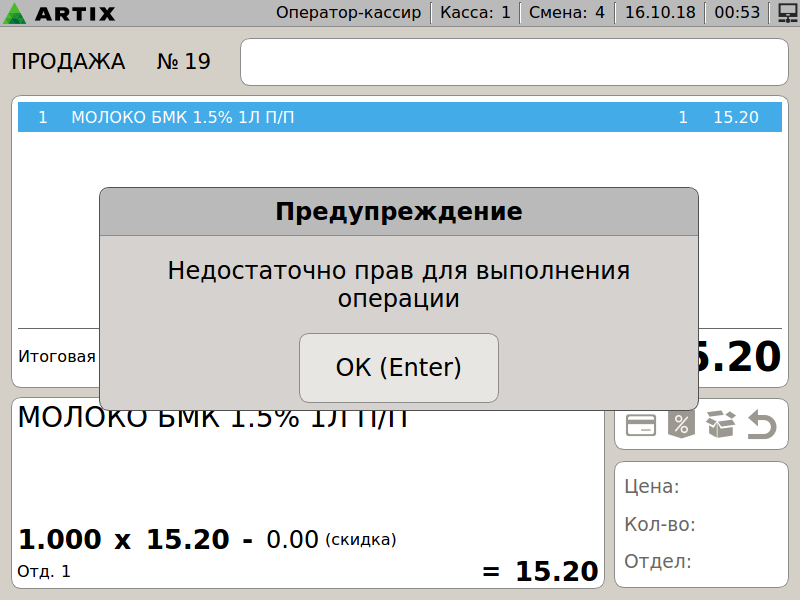
Task: Click the item total = 15.20
Action: (541, 572)
